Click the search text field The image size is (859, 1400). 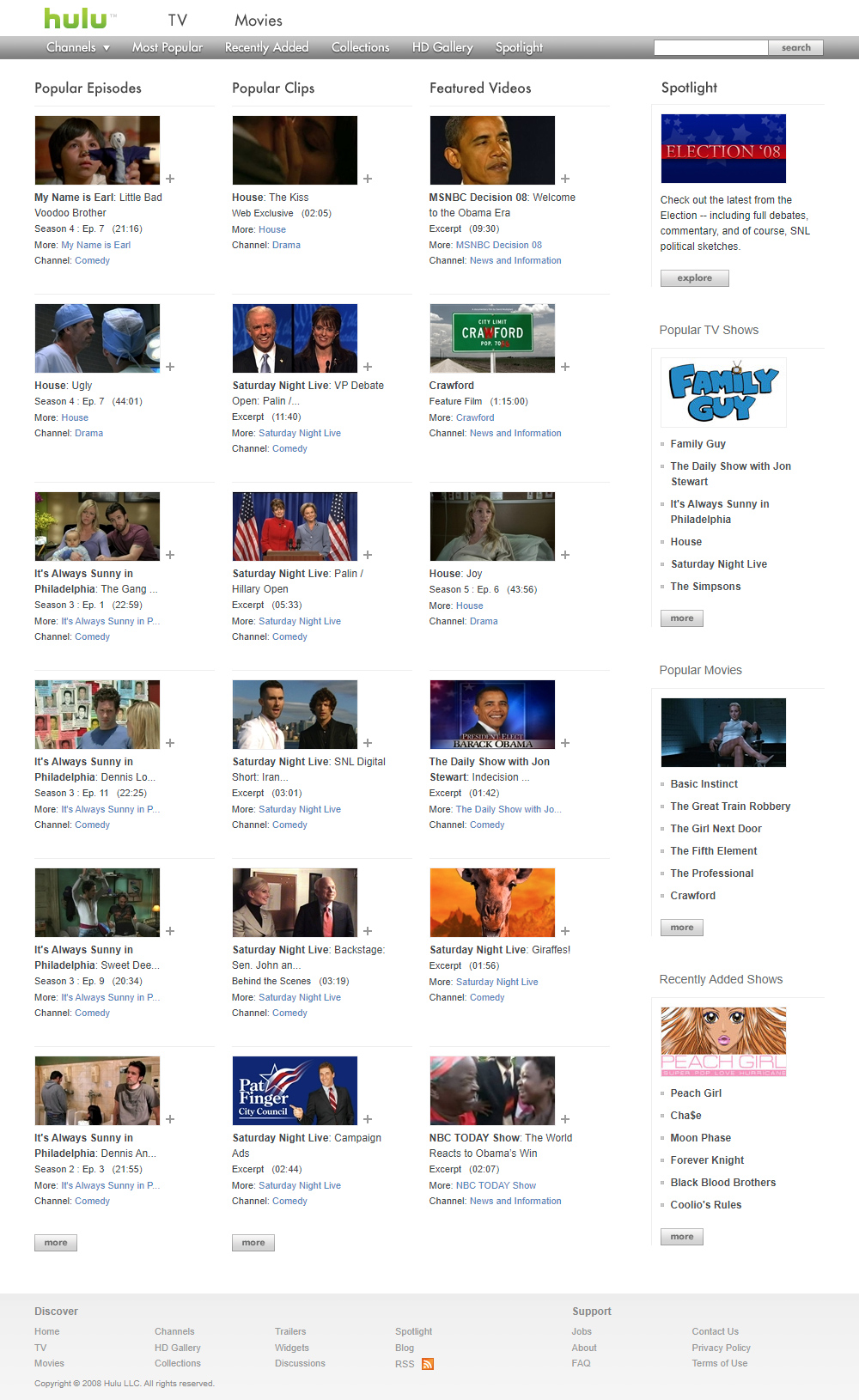pos(711,47)
